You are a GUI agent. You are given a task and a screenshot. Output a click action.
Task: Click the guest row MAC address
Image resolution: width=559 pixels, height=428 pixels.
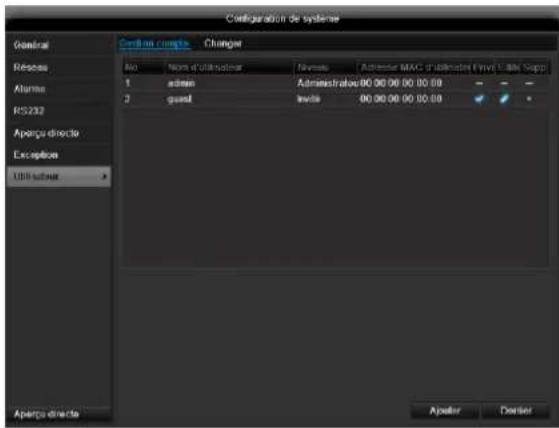[x=401, y=99]
